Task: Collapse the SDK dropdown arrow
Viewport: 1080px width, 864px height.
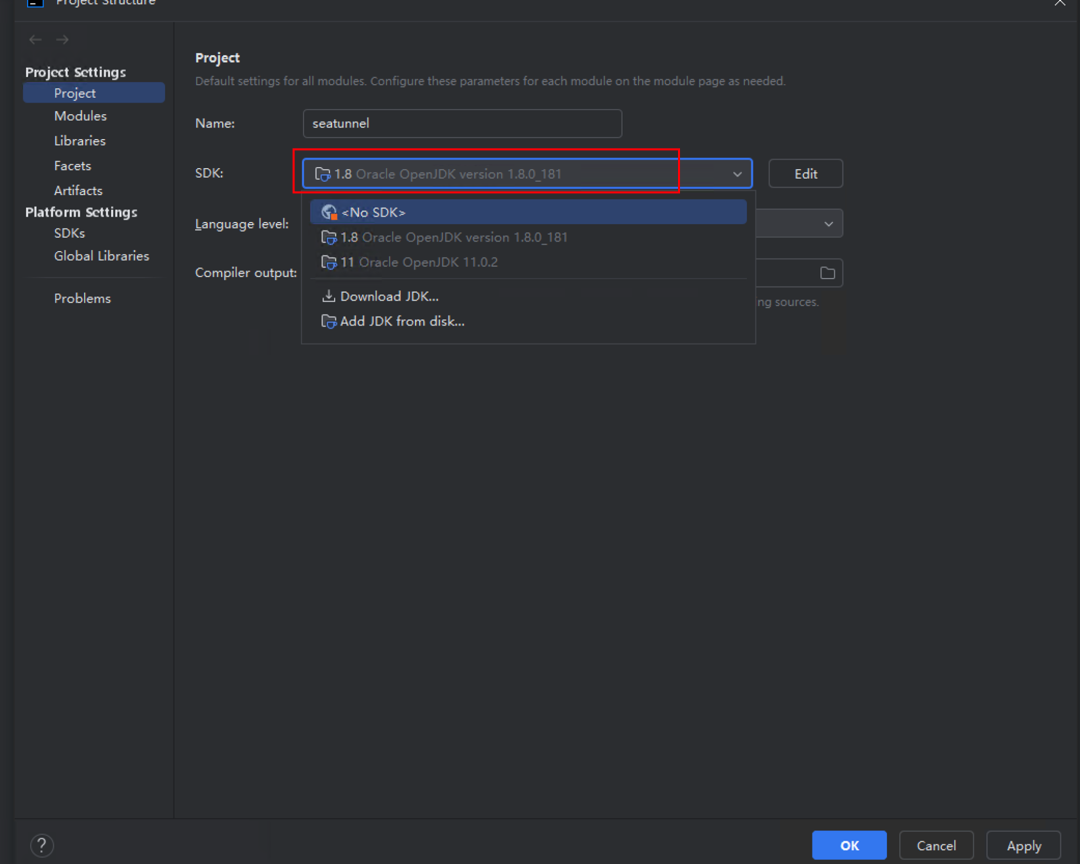Action: 737,174
